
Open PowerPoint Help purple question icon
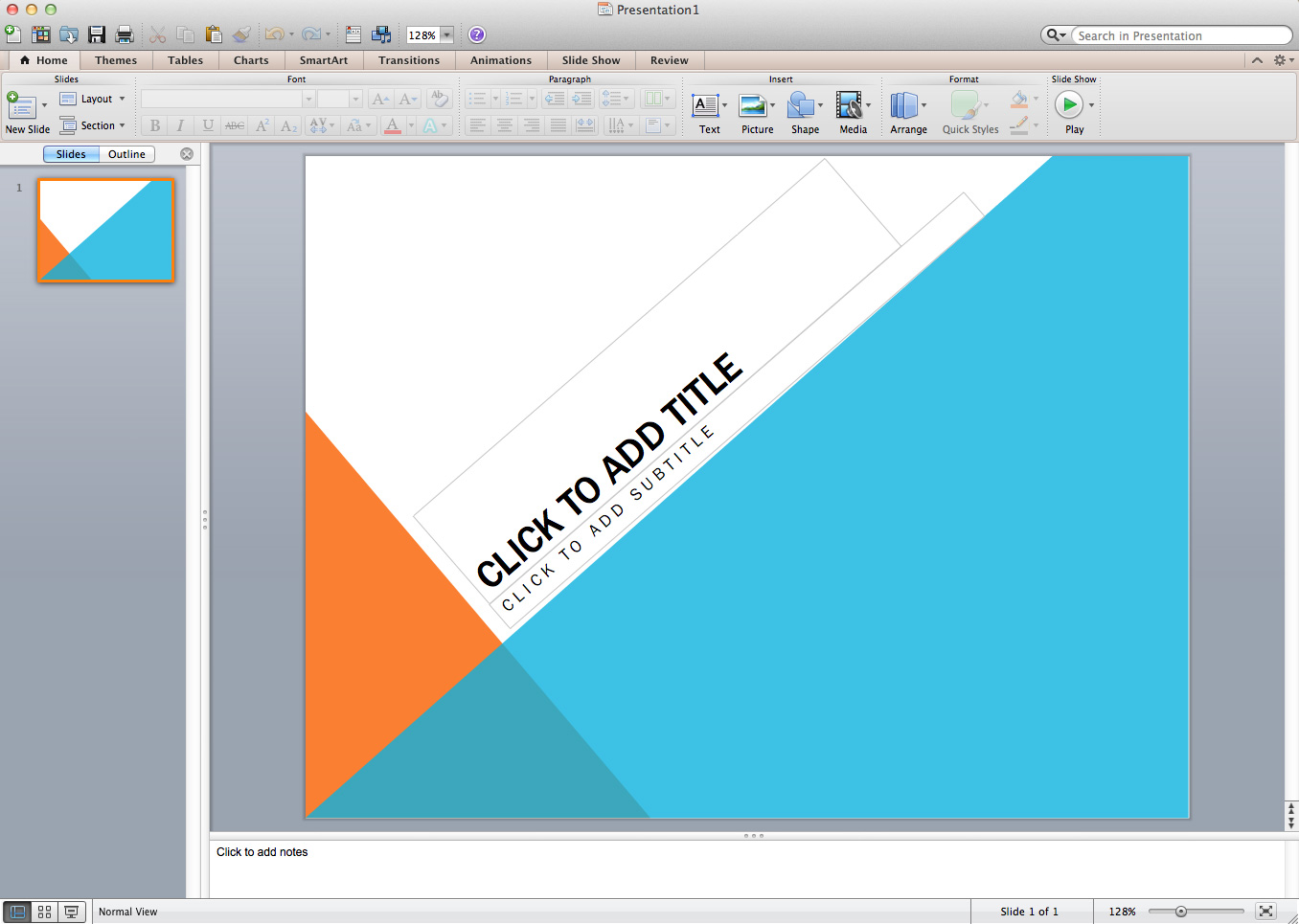click(477, 35)
